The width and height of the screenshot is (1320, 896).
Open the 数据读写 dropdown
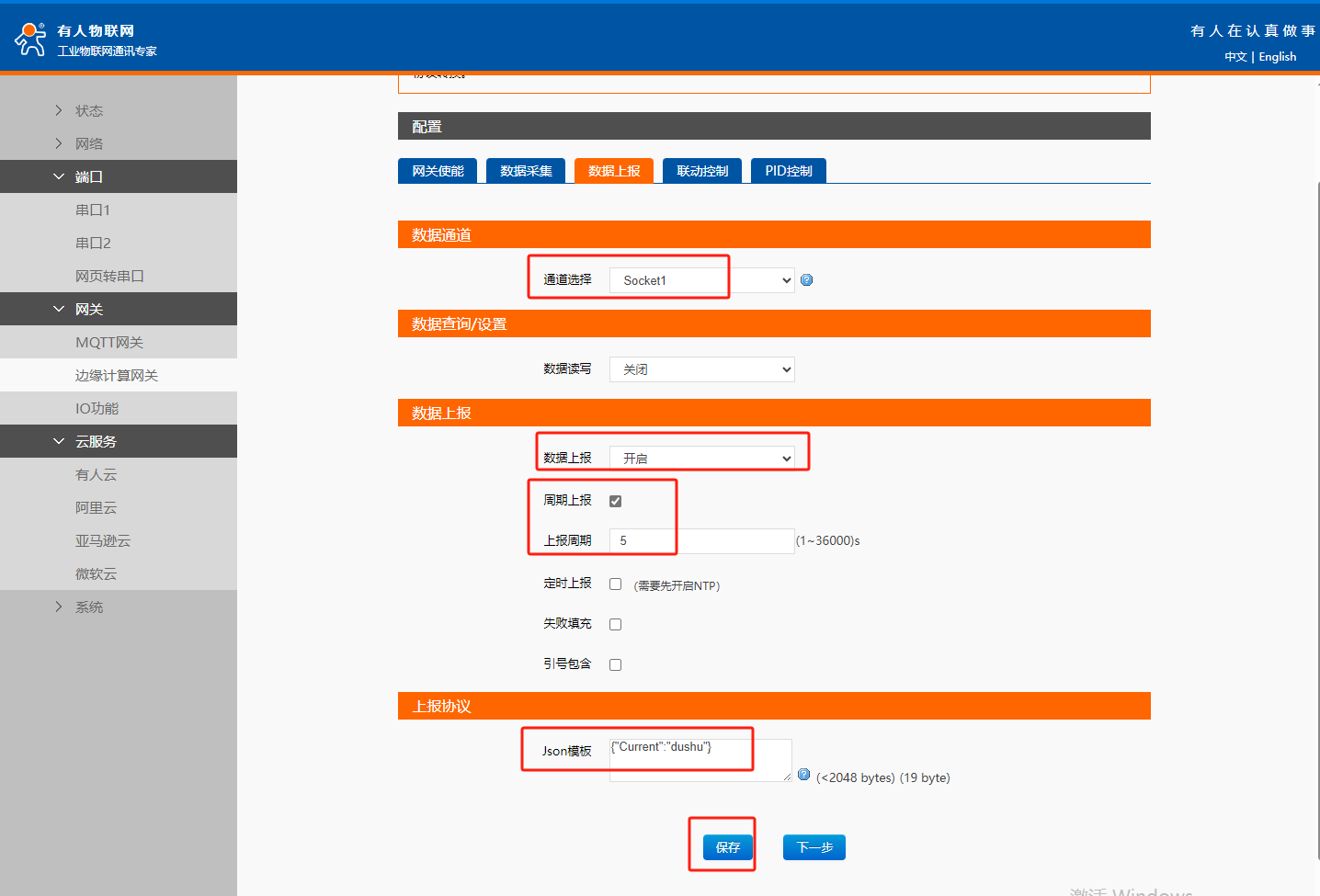click(x=701, y=369)
